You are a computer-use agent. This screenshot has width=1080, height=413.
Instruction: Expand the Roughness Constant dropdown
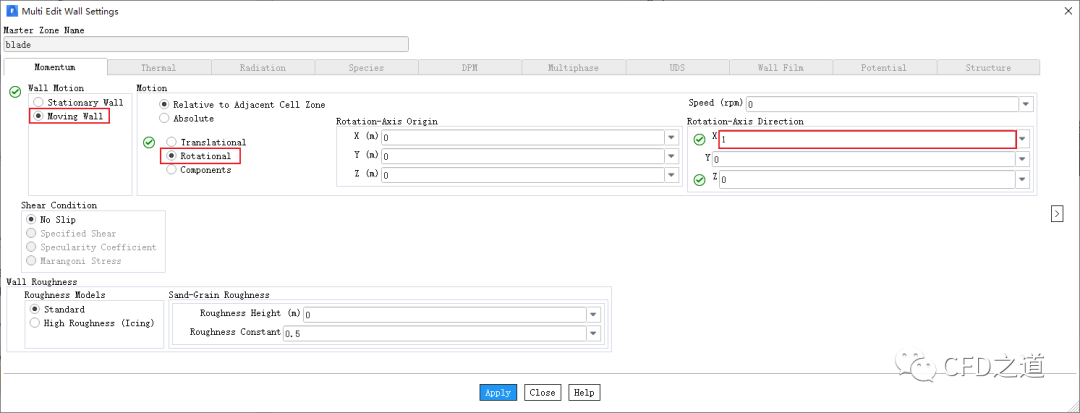[x=593, y=333]
